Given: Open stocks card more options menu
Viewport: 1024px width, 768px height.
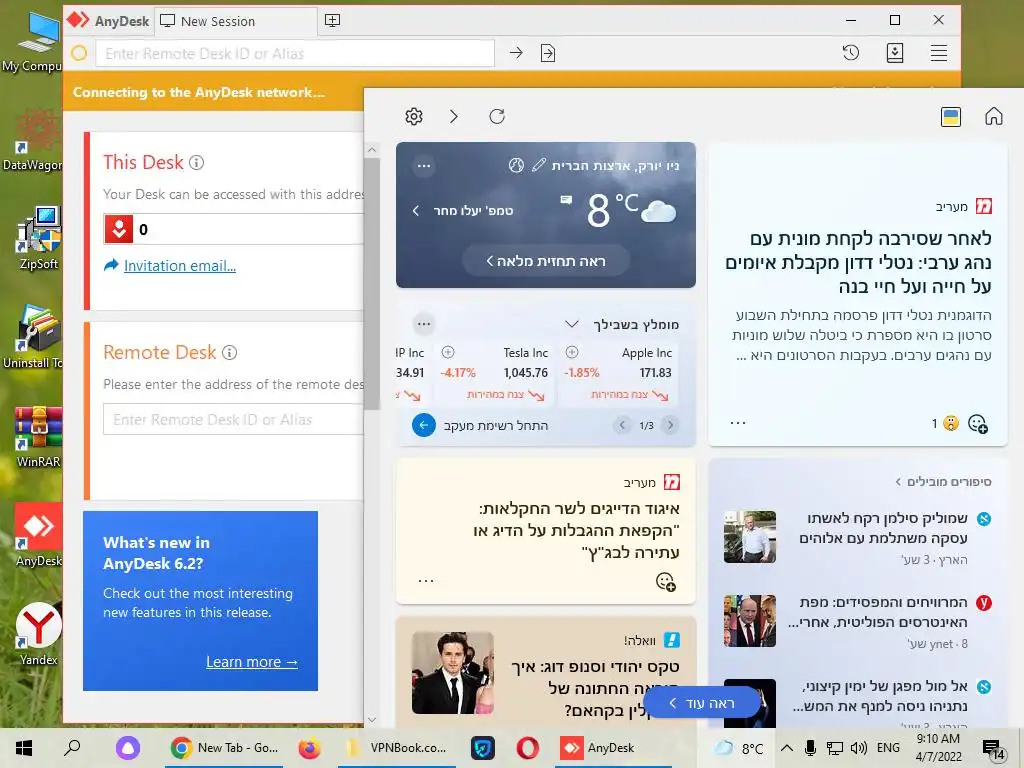Looking at the screenshot, I should [x=424, y=324].
